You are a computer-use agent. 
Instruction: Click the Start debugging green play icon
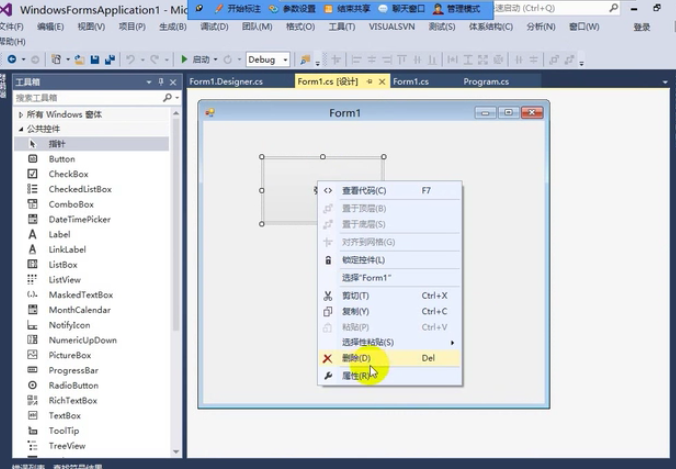point(184,59)
